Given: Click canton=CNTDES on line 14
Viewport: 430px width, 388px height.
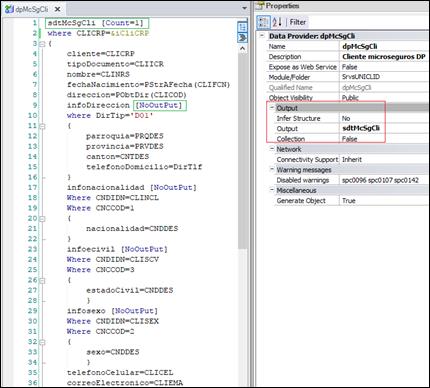Looking at the screenshot, I should click(x=118, y=157).
